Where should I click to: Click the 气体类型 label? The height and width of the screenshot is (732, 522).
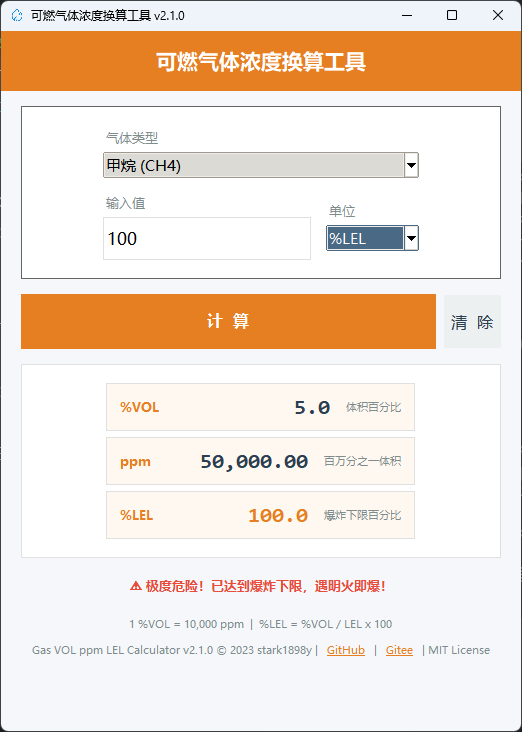[132, 138]
